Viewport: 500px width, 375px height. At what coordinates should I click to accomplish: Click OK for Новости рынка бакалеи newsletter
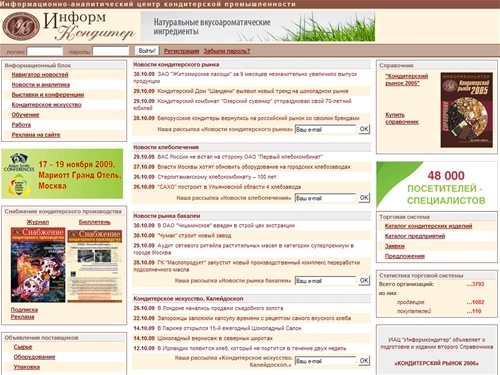pyautogui.click(x=364, y=280)
